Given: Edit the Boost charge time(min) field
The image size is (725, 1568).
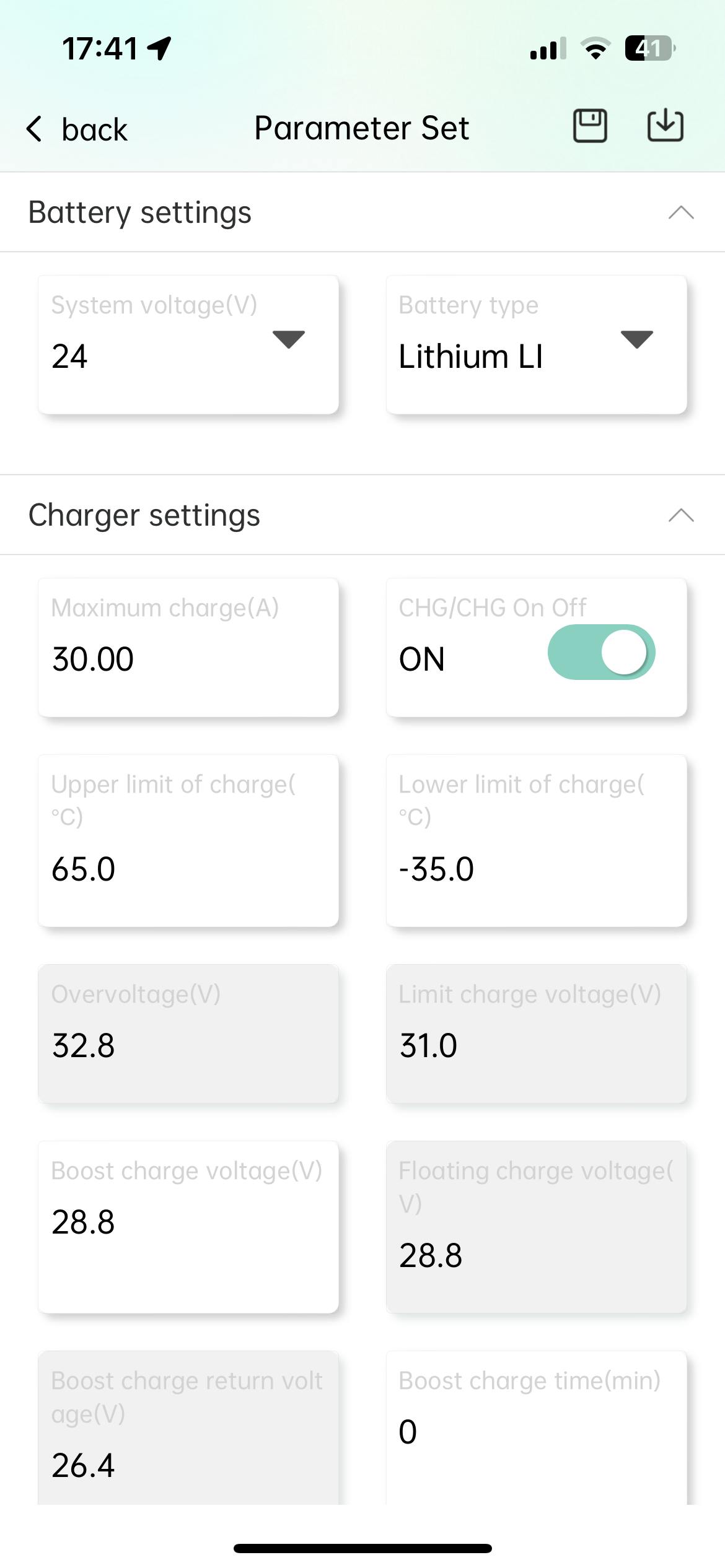Looking at the screenshot, I should pyautogui.click(x=536, y=1431).
